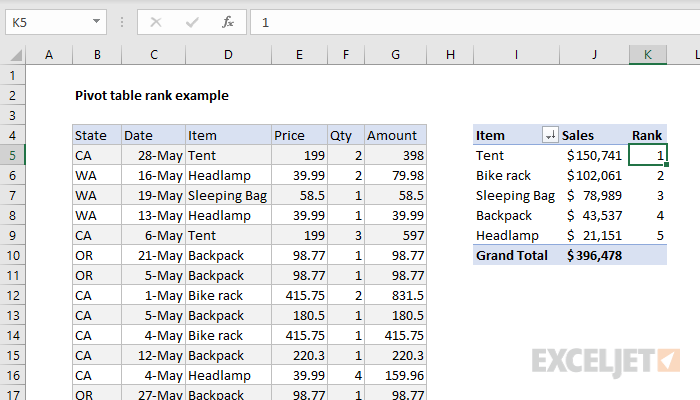This screenshot has height=400, width=700.
Task: Click the 'Amount' header cell
Action: [396, 135]
